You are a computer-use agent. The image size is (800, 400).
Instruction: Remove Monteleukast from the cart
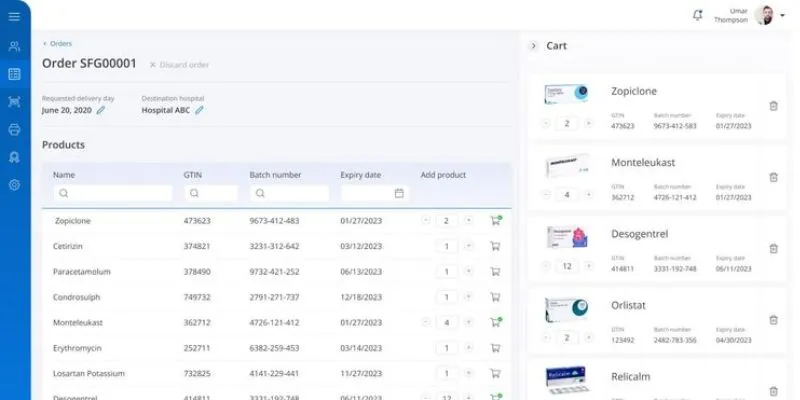pyautogui.click(x=773, y=178)
